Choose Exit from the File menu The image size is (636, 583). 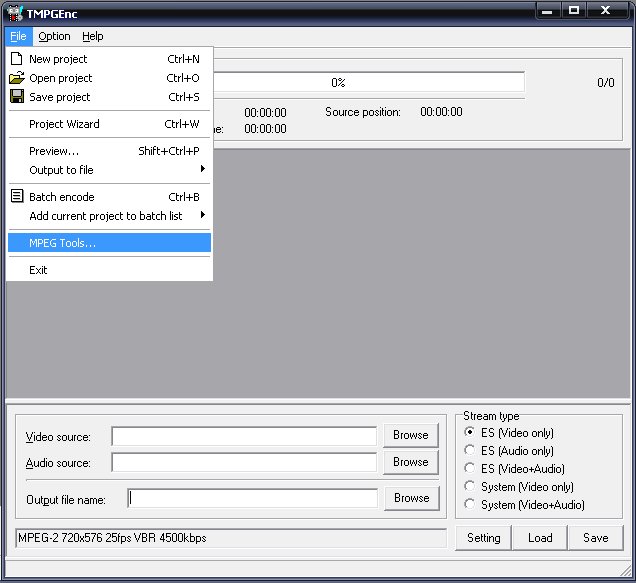click(110, 270)
